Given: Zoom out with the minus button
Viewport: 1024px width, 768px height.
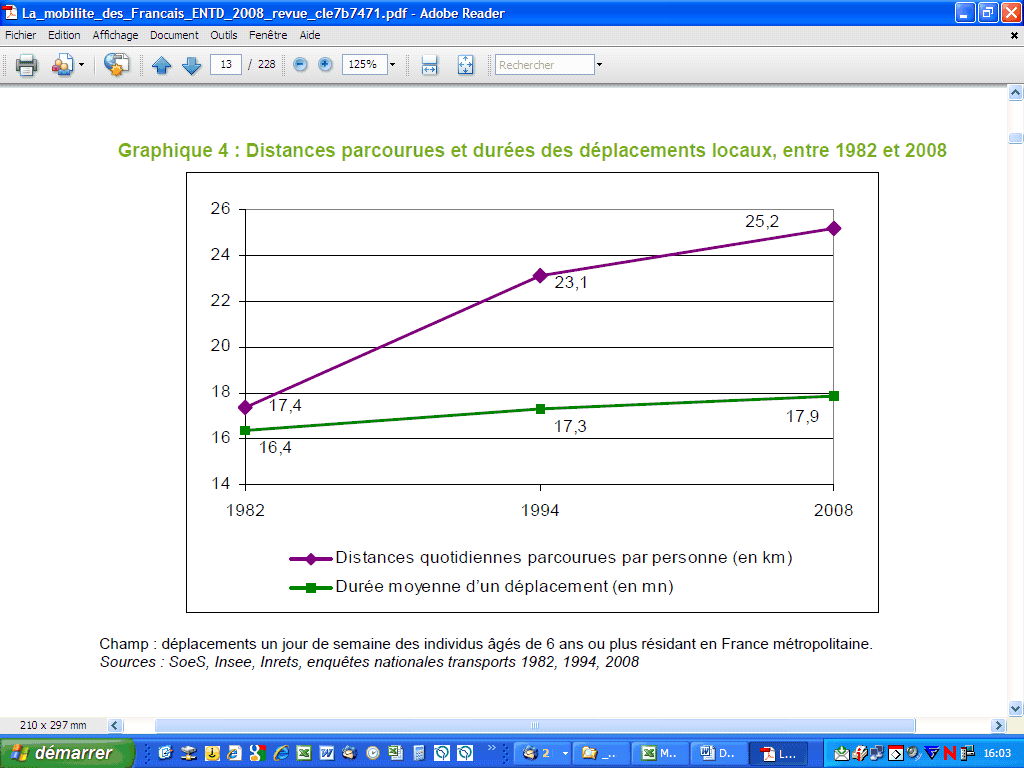Looking at the screenshot, I should point(300,65).
